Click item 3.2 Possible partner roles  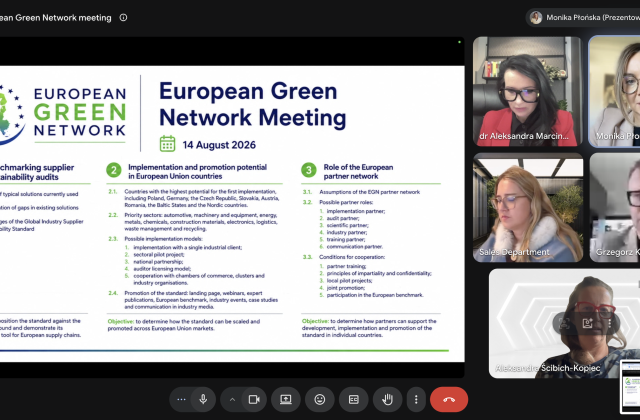pos(346,202)
